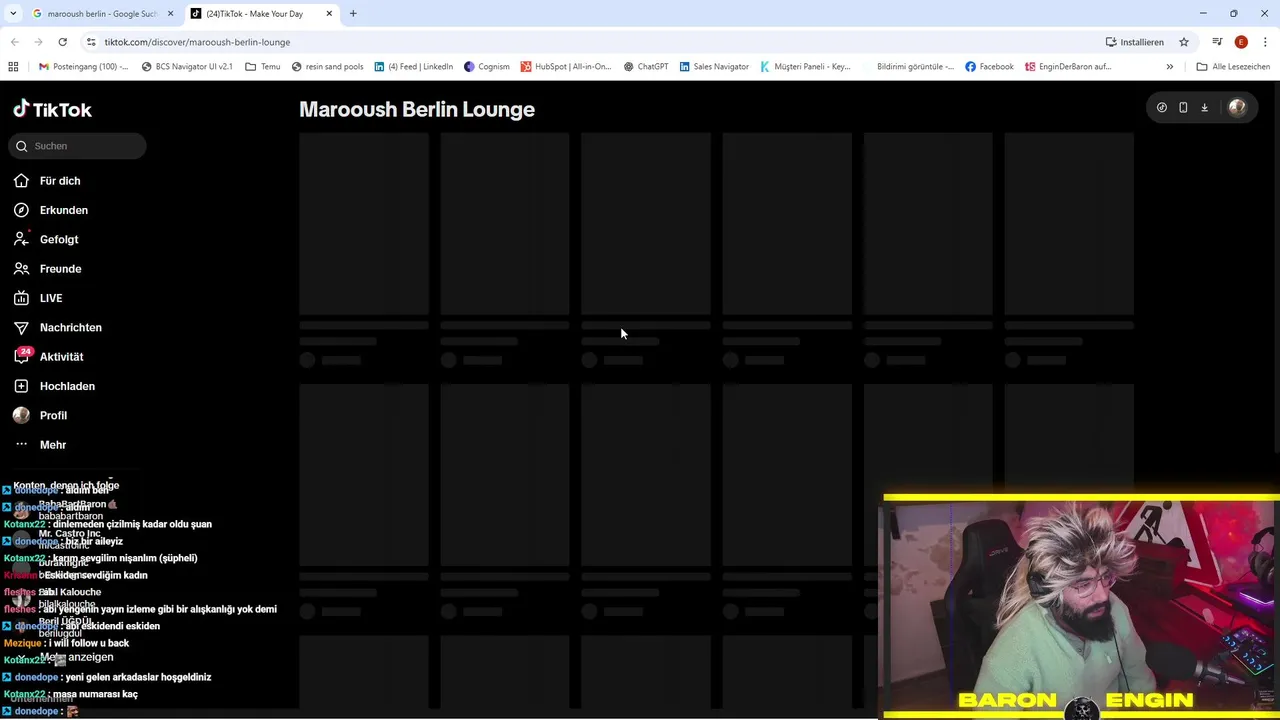Open Freunde in the sidebar

[x=60, y=269]
